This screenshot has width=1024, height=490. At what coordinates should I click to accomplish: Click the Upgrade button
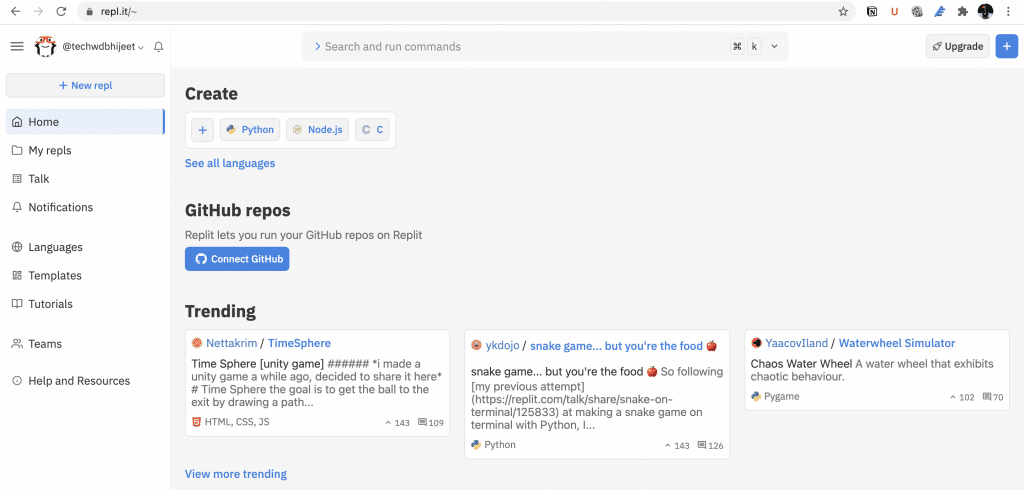pyautogui.click(x=957, y=46)
